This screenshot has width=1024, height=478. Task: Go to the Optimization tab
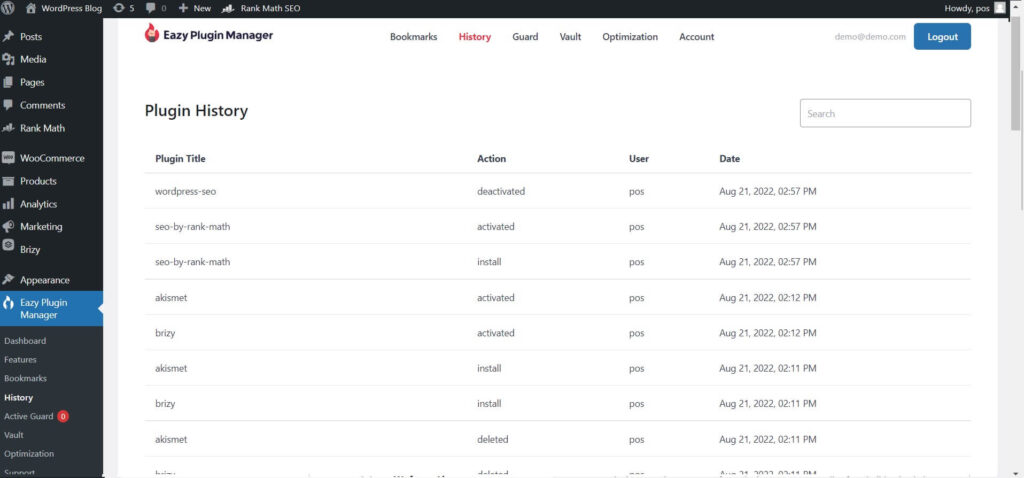click(630, 37)
